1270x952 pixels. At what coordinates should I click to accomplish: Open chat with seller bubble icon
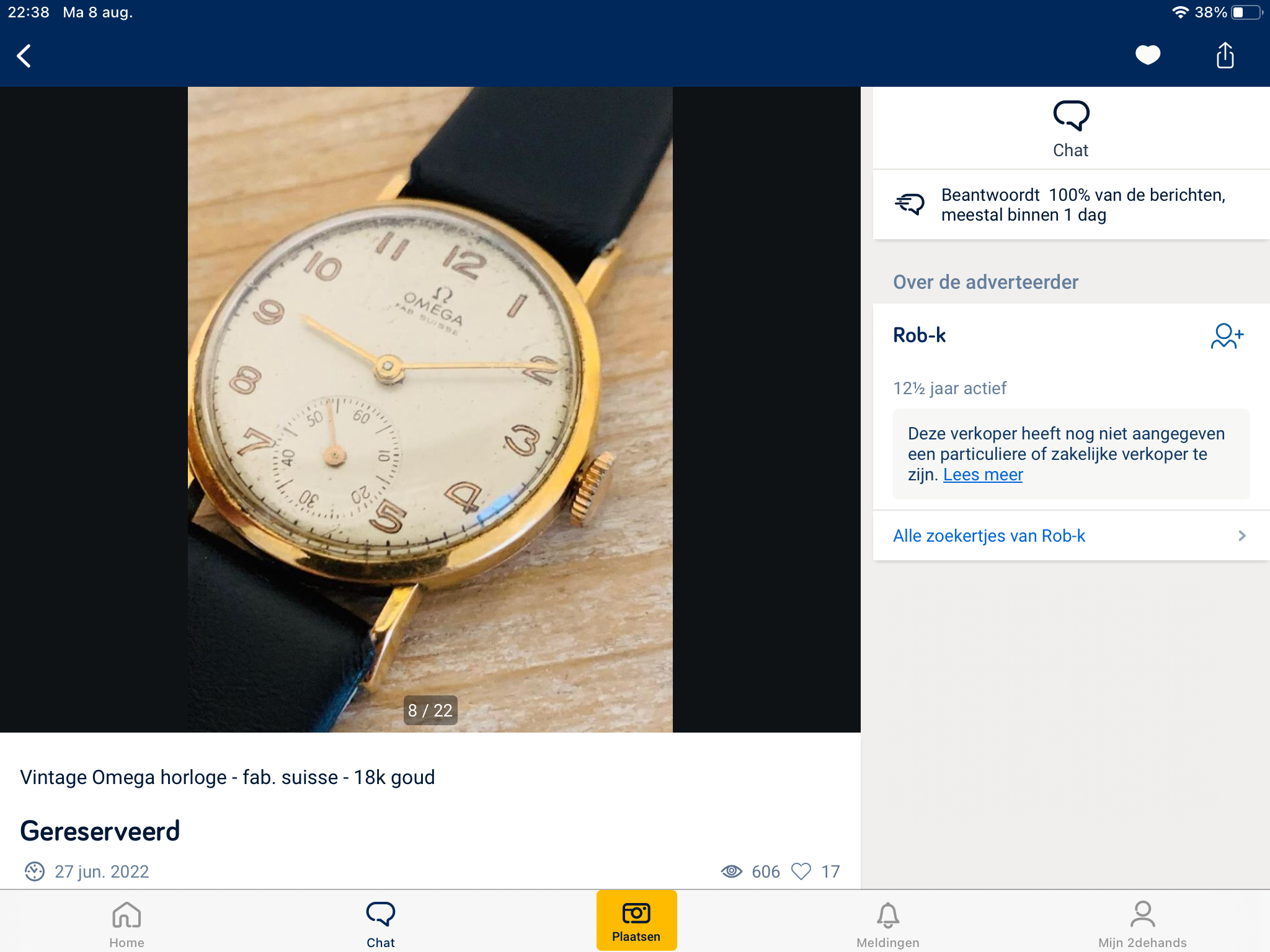1071,116
